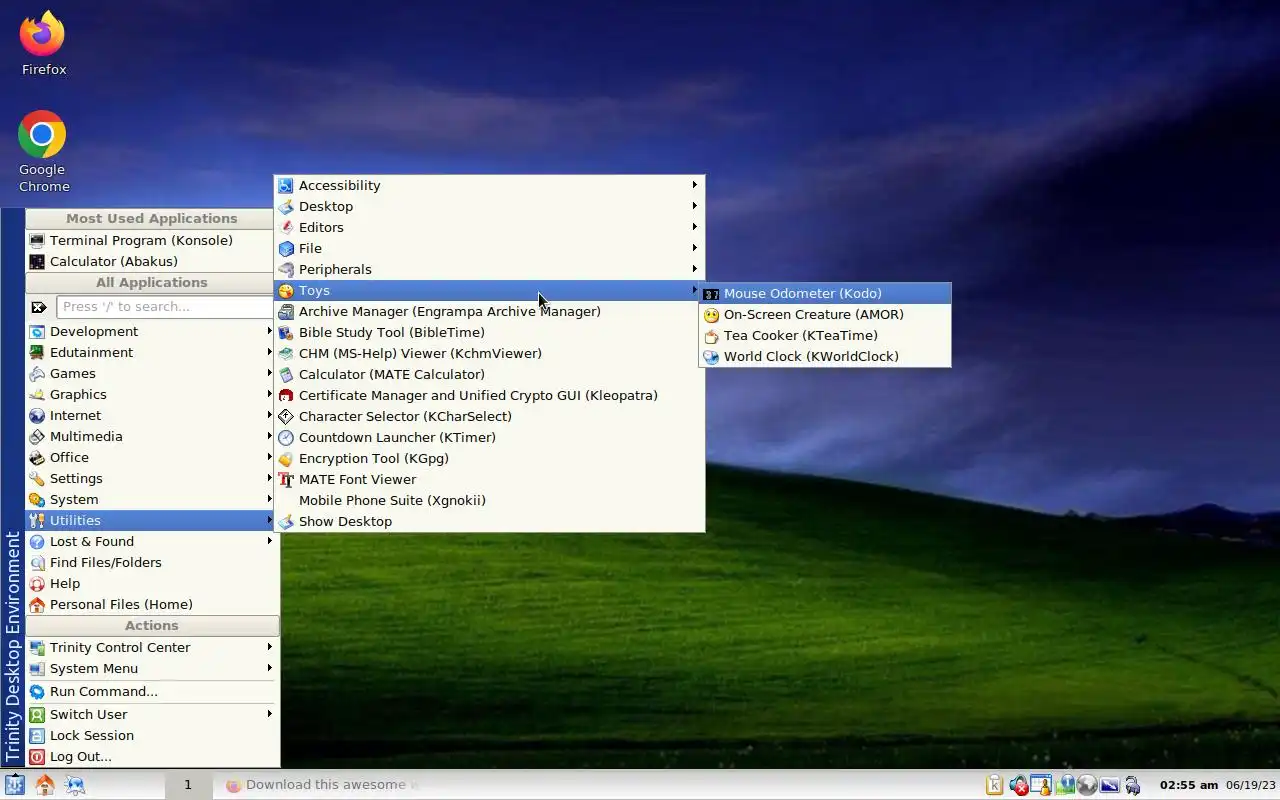Open the Settings category
The width and height of the screenshot is (1280, 800).
click(x=150, y=478)
